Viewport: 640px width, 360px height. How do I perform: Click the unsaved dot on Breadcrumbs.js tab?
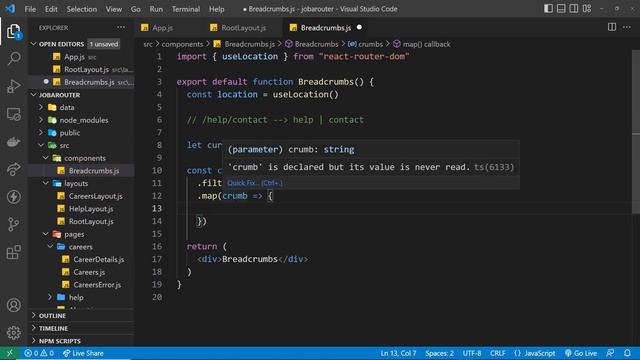coord(359,27)
